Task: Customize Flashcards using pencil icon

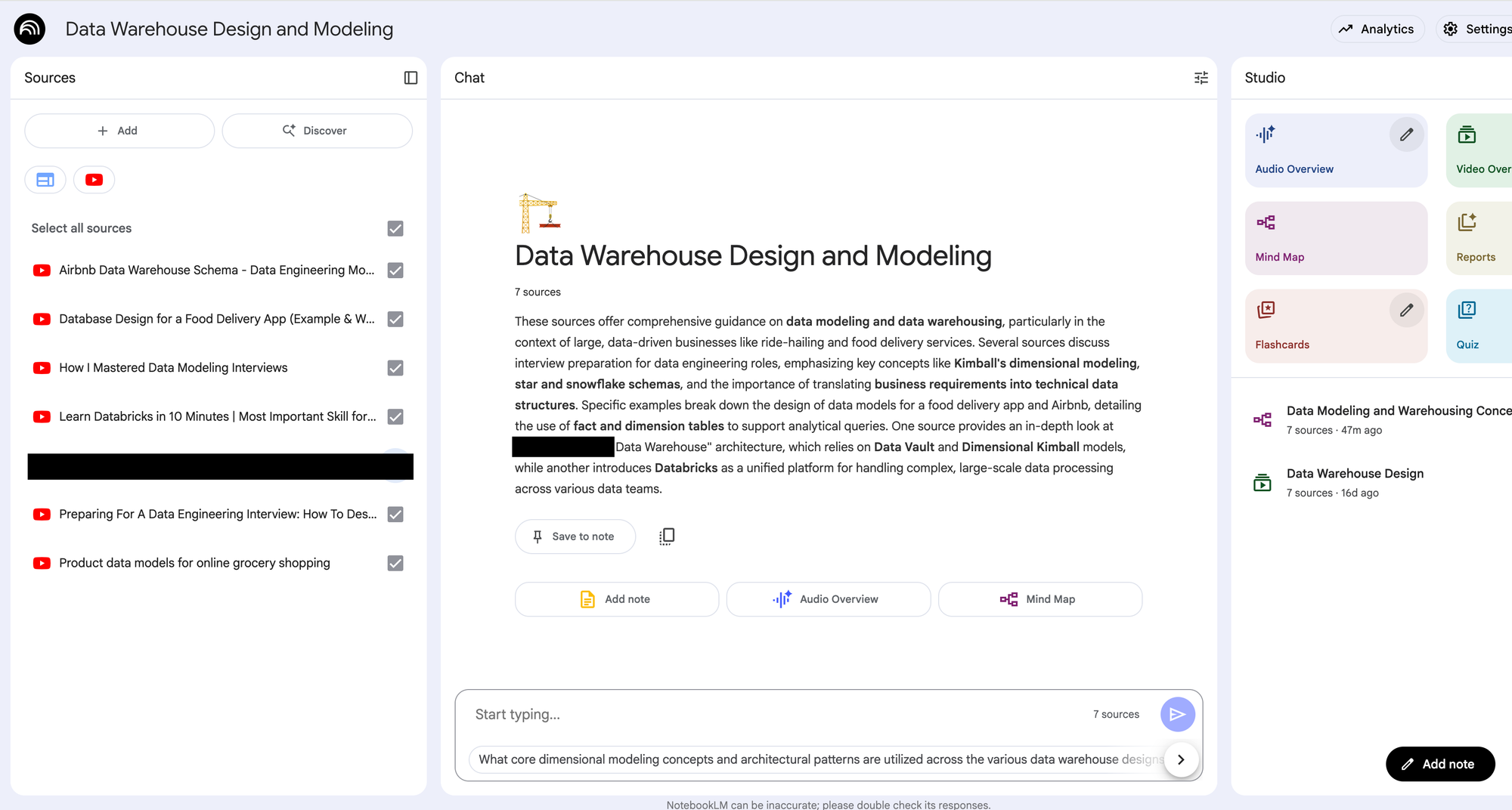Action: click(x=1406, y=311)
